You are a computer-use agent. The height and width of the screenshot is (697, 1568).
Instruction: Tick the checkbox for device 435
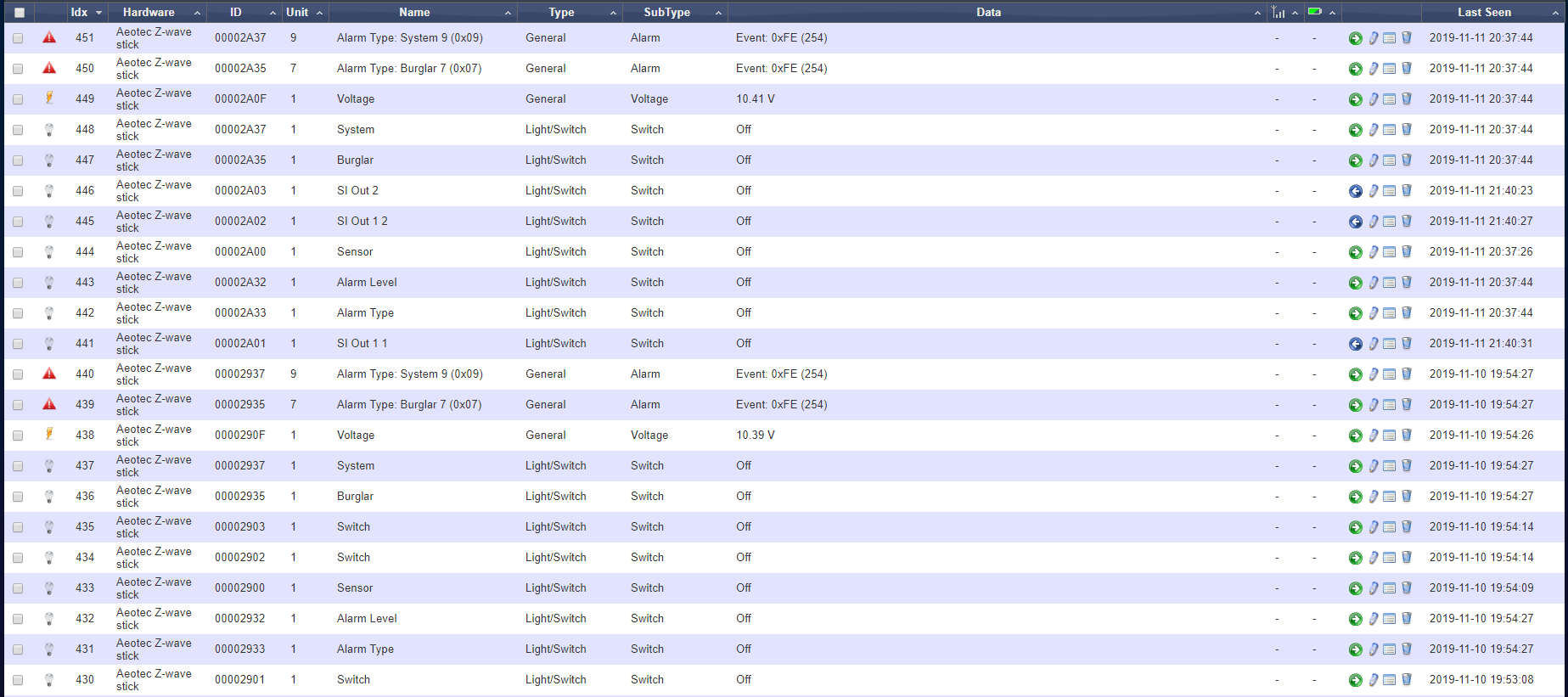pos(18,527)
